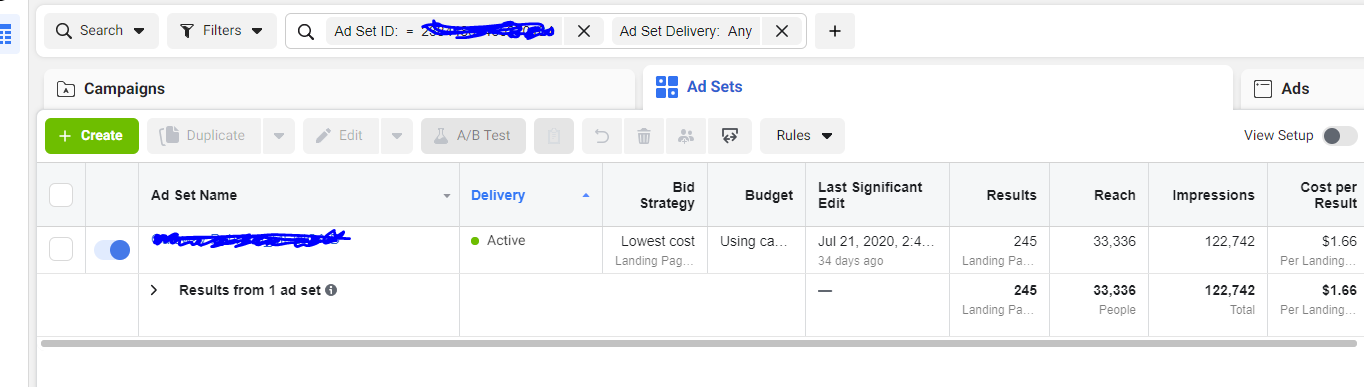Open the Filters dropdown
Viewport: 1364px width, 387px height.
click(x=222, y=31)
